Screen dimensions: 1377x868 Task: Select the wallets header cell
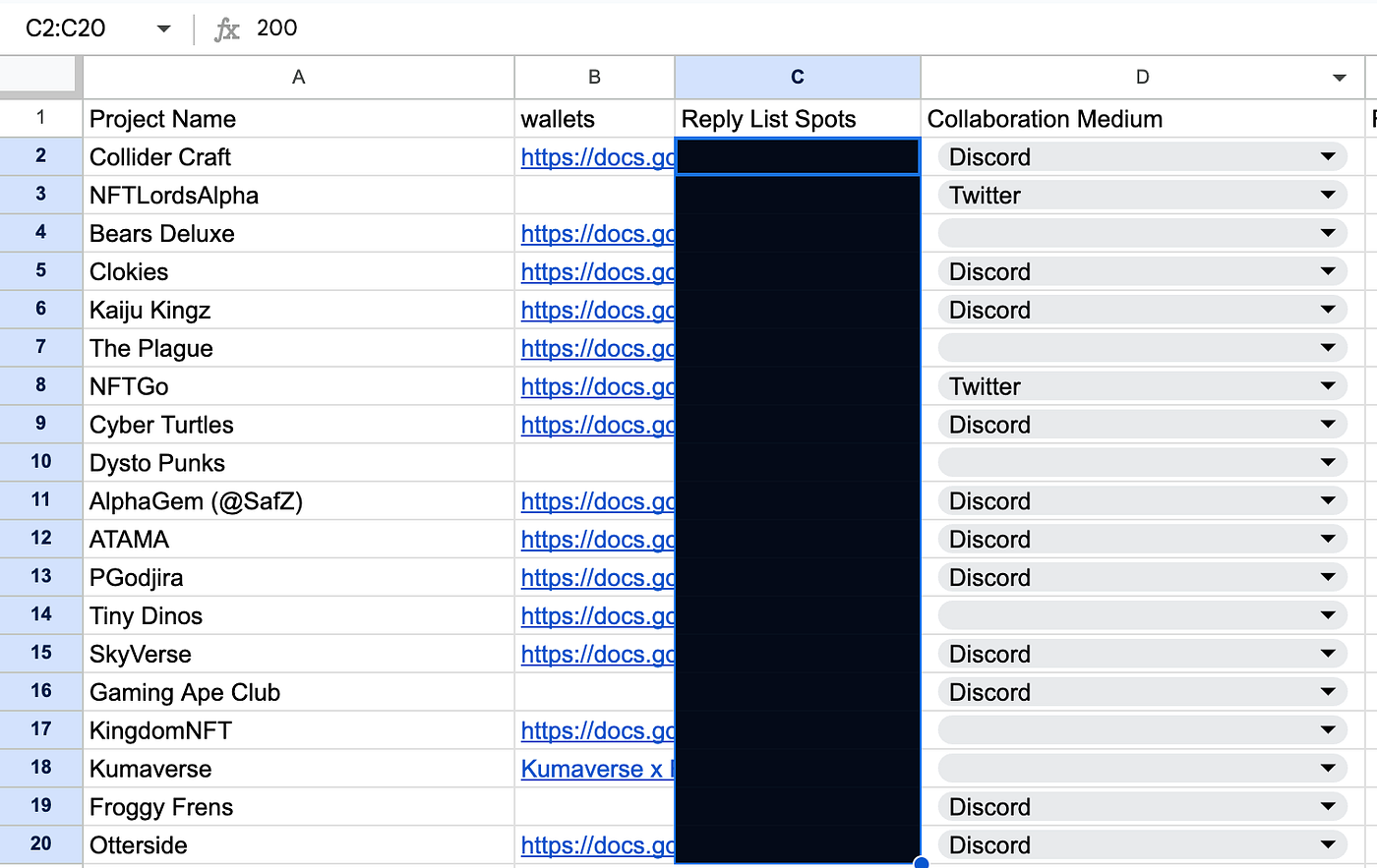pyautogui.click(x=594, y=119)
